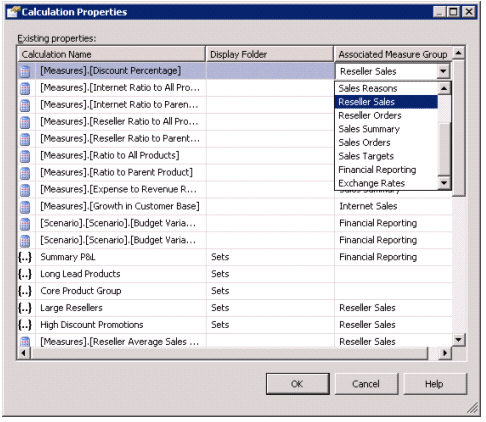Click icon beside Internet Ratio to Paren… row
The image size is (486, 422).
click(25, 105)
